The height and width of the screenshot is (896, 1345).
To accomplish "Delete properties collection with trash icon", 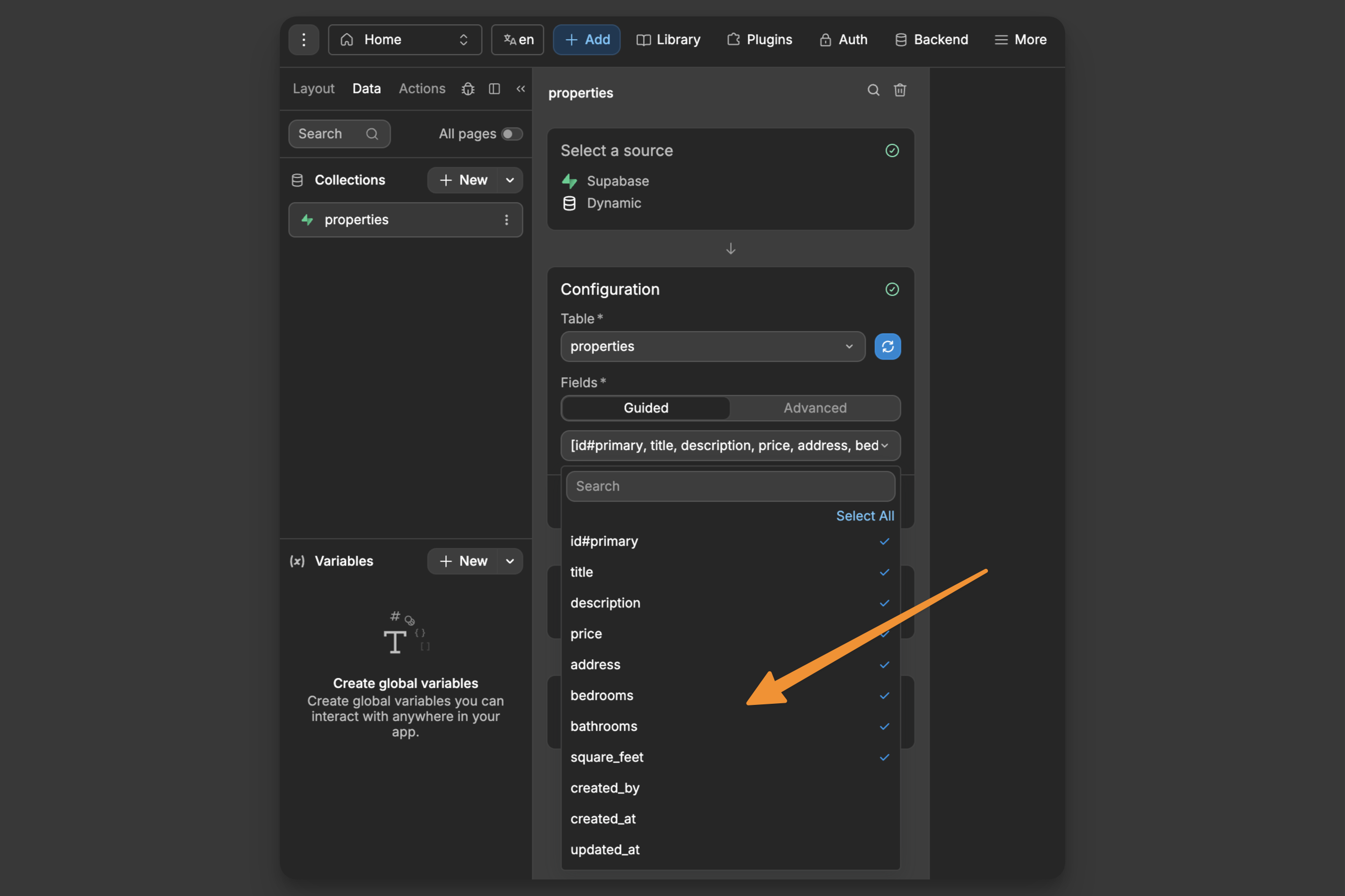I will click(900, 90).
